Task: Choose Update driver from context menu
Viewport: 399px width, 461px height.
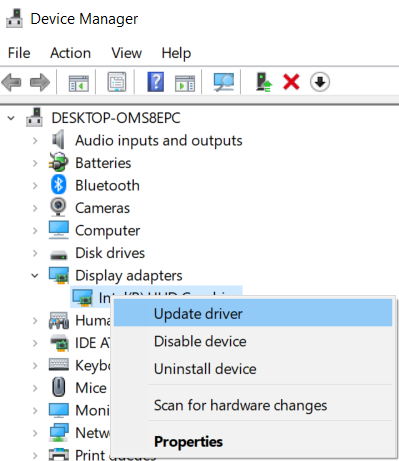Action: 253,314
